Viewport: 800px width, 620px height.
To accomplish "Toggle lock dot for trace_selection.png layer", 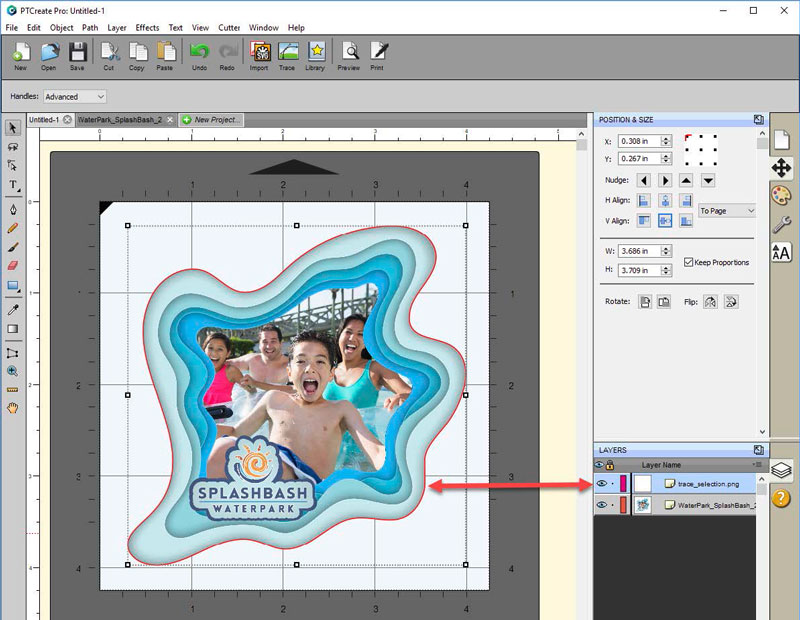I will pos(612,484).
